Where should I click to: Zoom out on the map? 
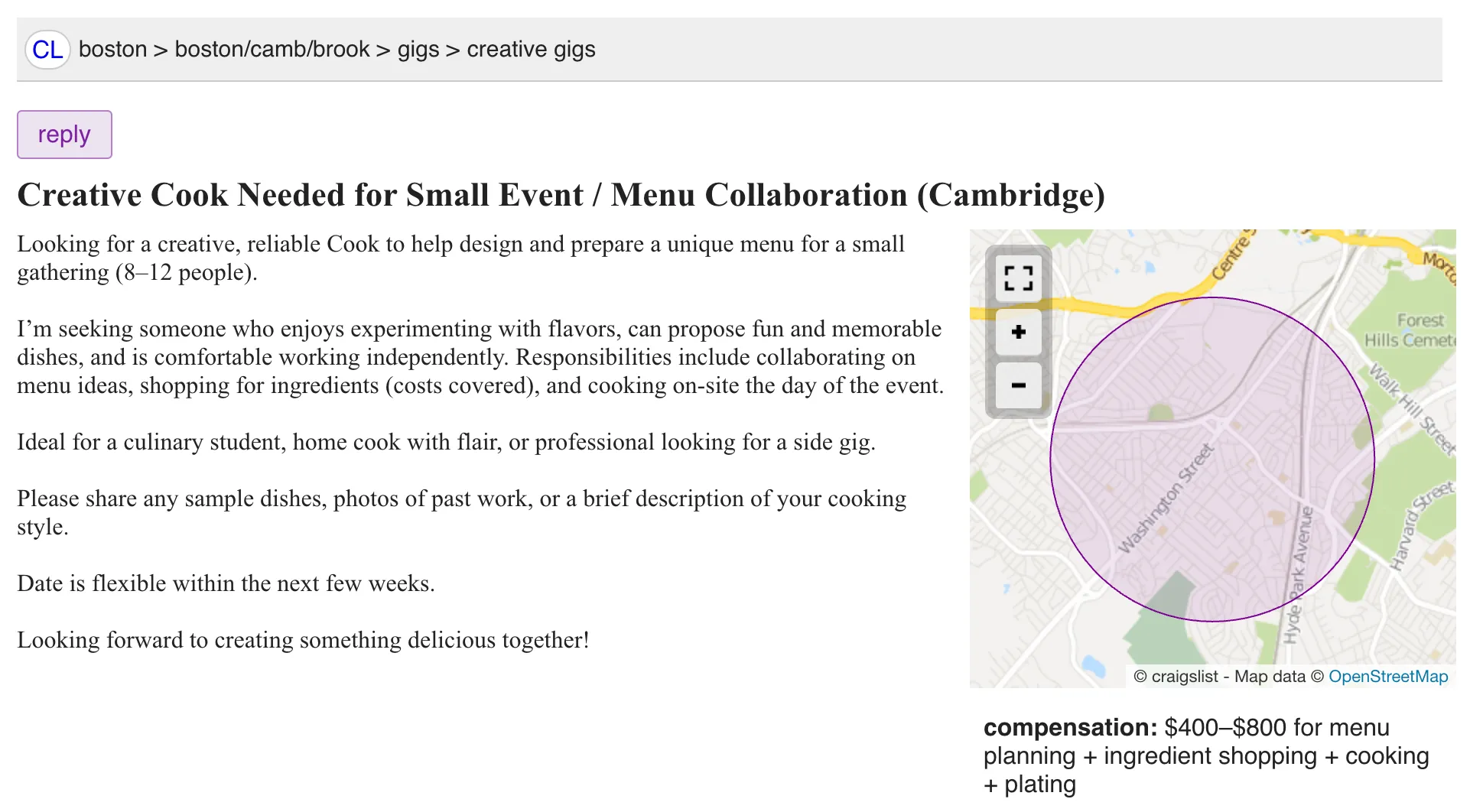[x=1018, y=385]
